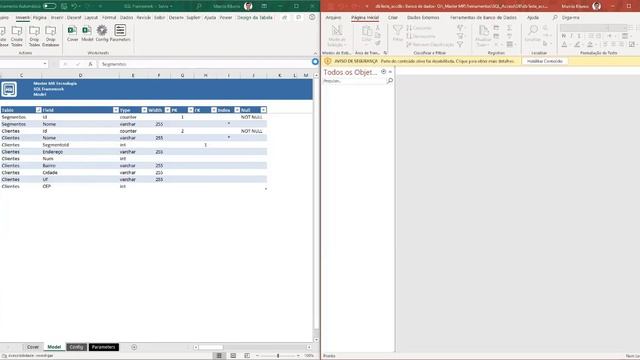Image resolution: width=640 pixels, height=360 pixels.
Task: Select the SegmentoId field cell
Action: tap(80, 145)
